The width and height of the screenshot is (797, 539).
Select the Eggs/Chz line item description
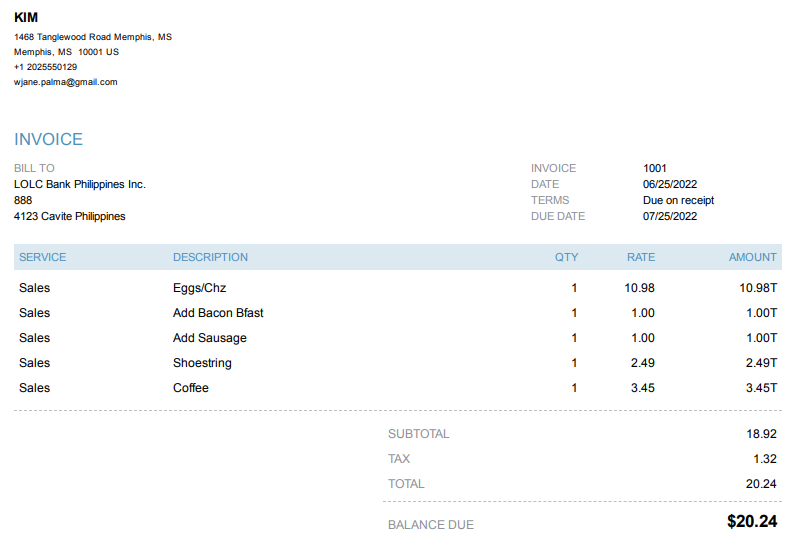coord(200,288)
